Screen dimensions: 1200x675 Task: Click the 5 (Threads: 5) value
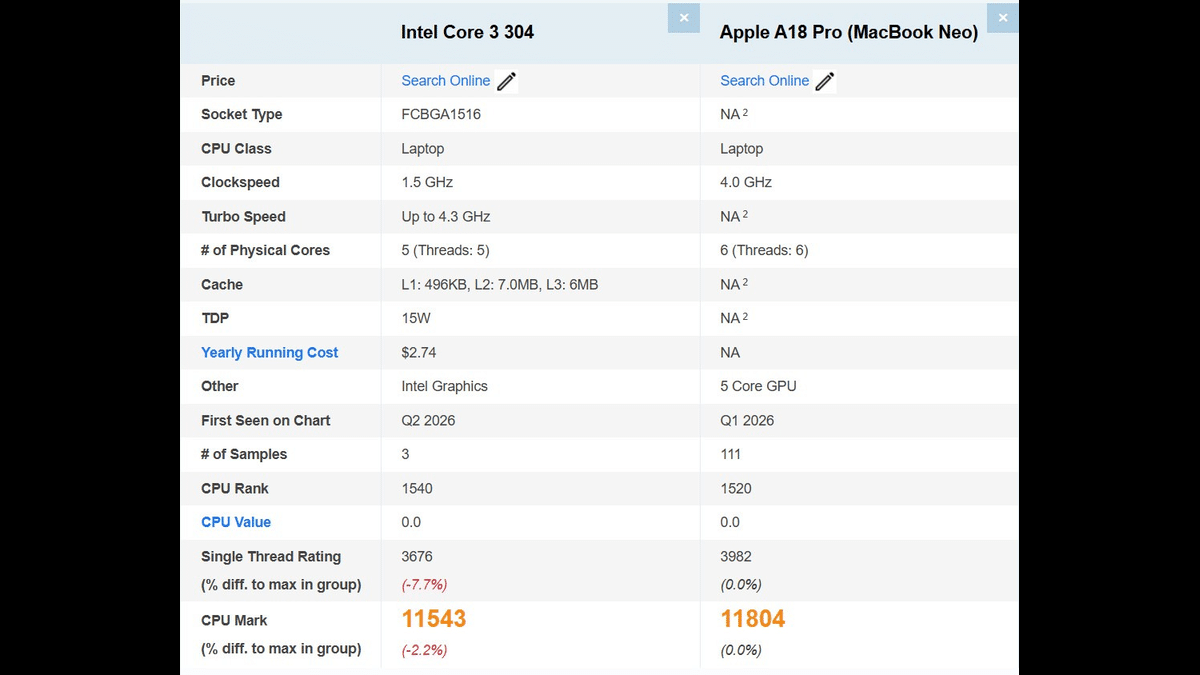445,251
